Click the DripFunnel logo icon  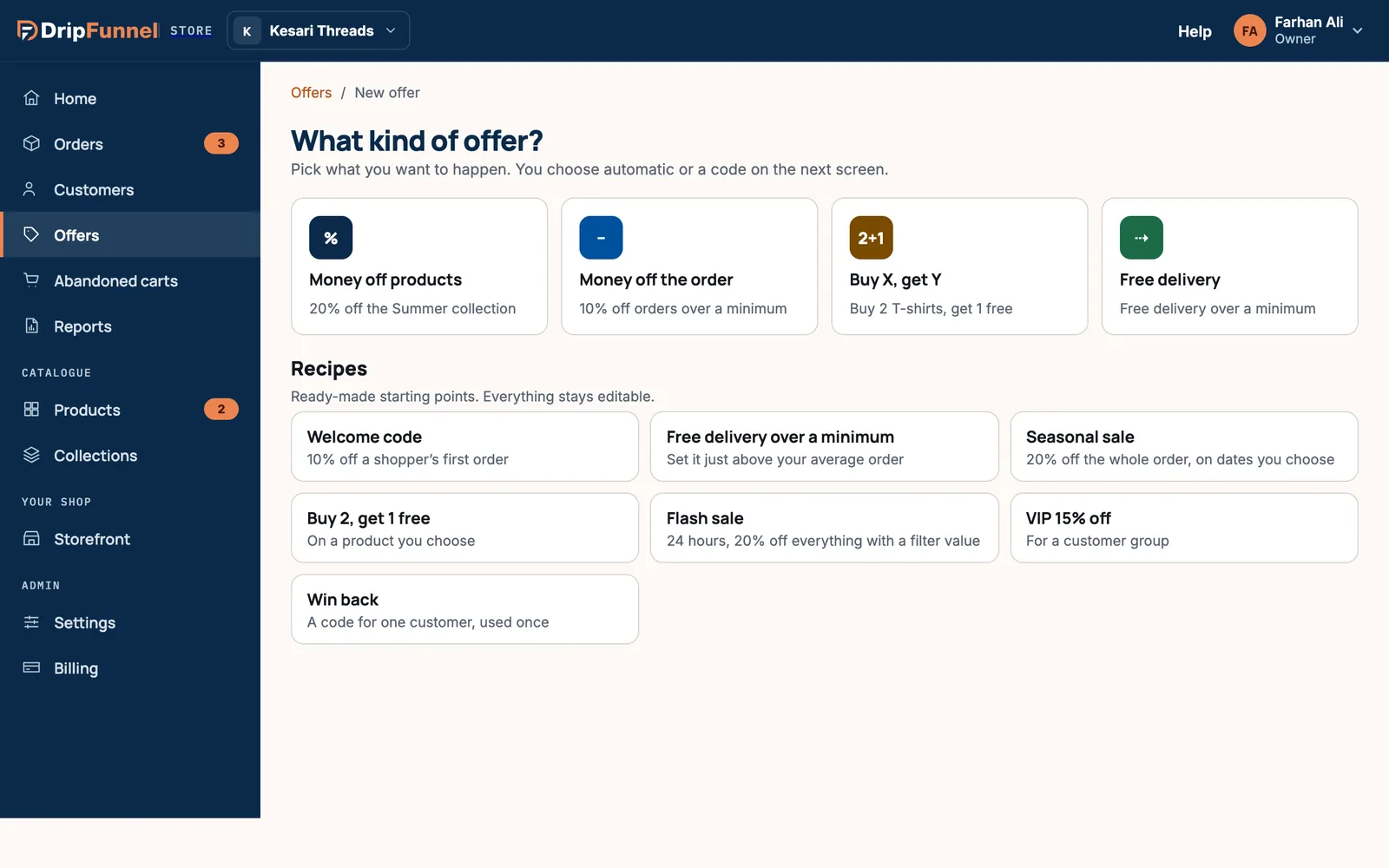(27, 30)
